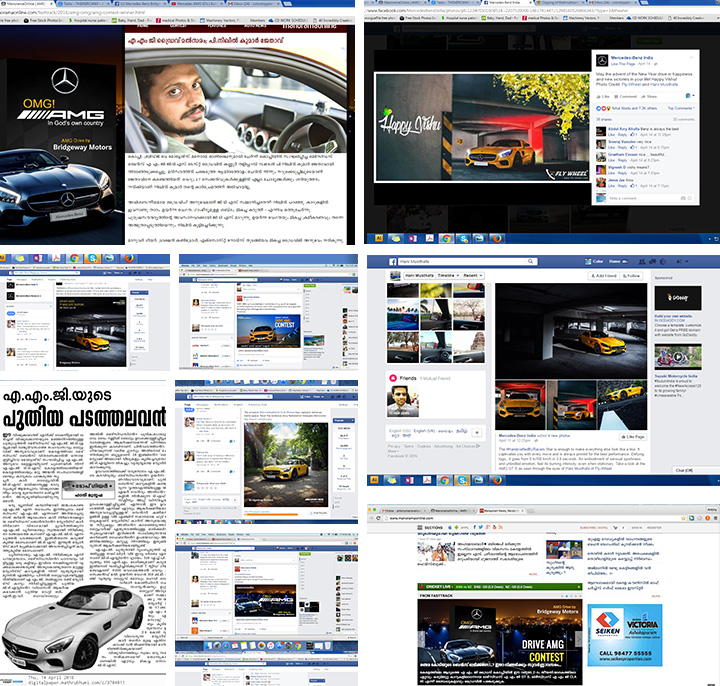
Task: Open Chrome menu in manoramaonline window
Action: click(714, 518)
